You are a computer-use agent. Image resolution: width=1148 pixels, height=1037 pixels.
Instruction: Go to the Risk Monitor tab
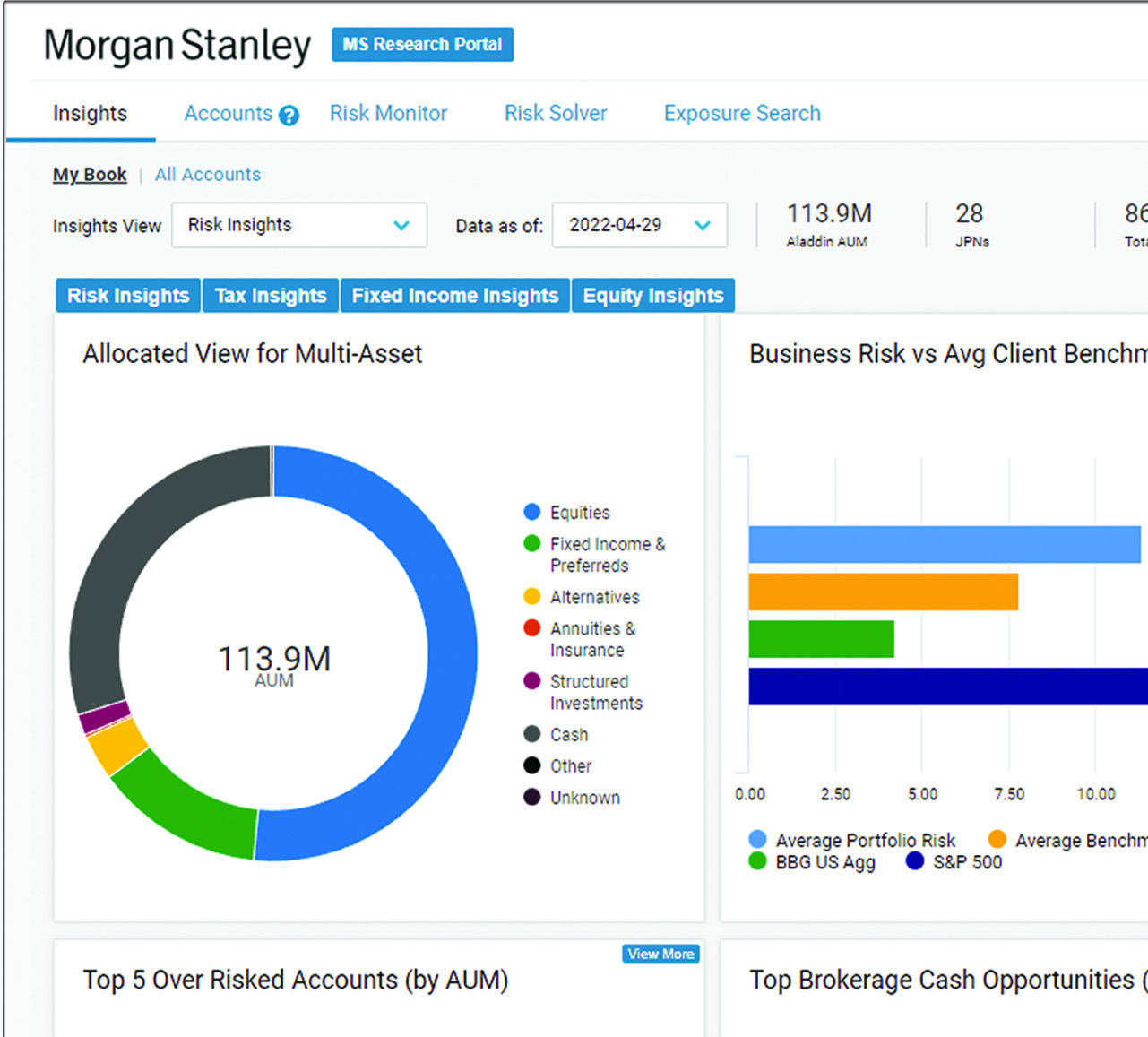coord(388,113)
